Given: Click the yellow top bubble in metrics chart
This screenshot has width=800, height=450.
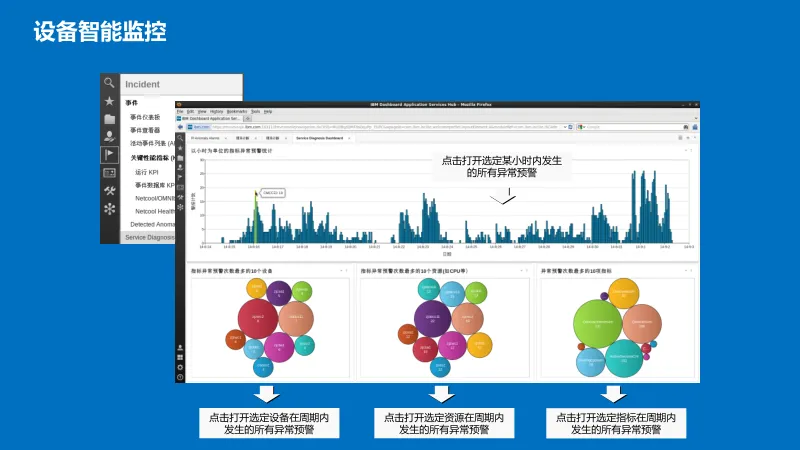Looking at the screenshot, I should click(x=623, y=293).
